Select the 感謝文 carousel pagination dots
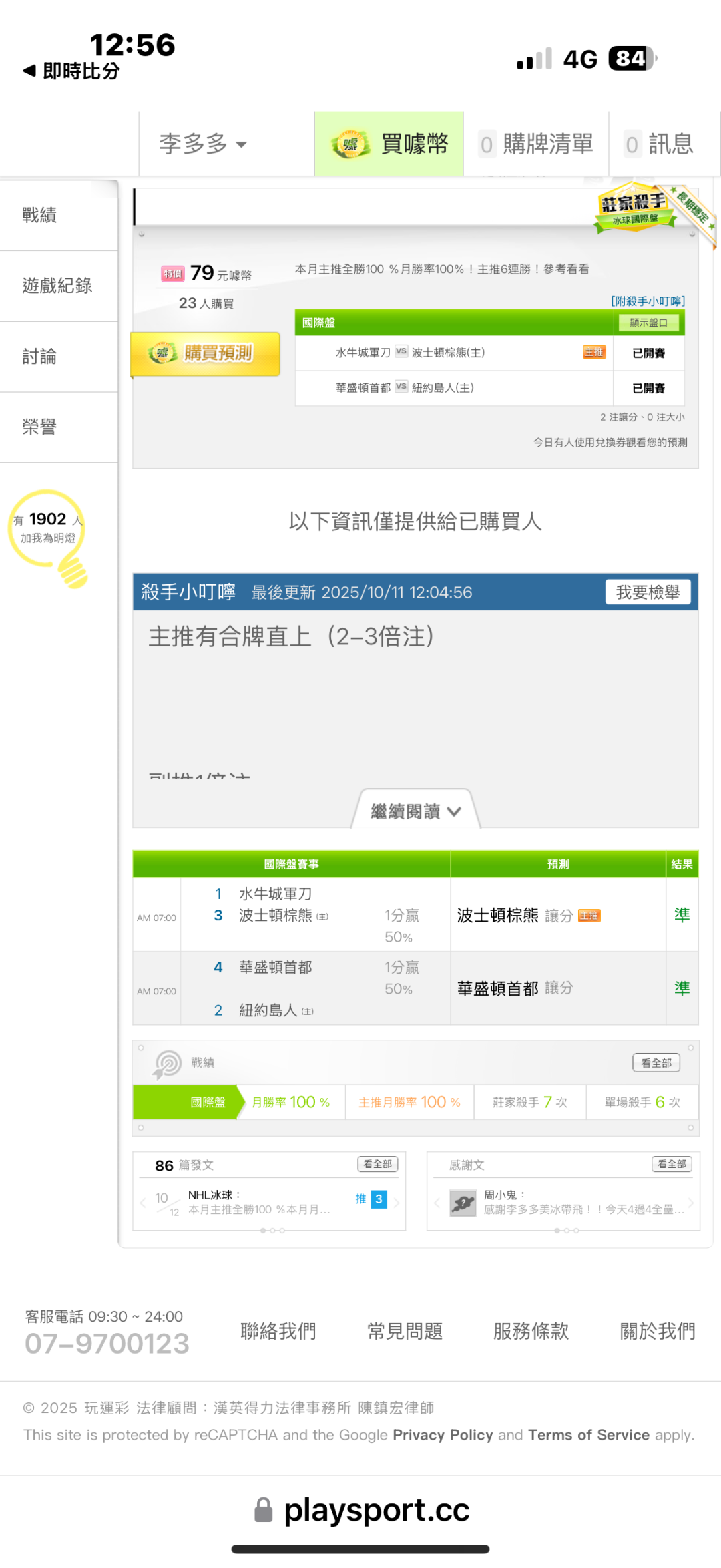The image size is (721, 1568). point(566,1231)
